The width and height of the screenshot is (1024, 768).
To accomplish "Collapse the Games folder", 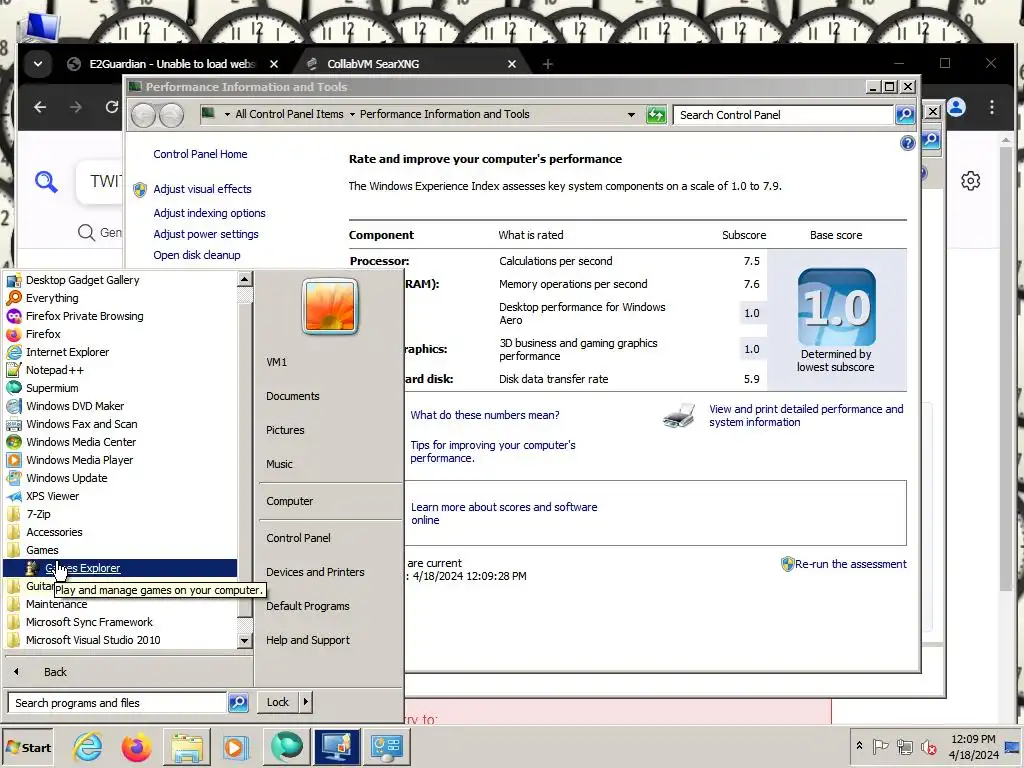I will [x=42, y=551].
